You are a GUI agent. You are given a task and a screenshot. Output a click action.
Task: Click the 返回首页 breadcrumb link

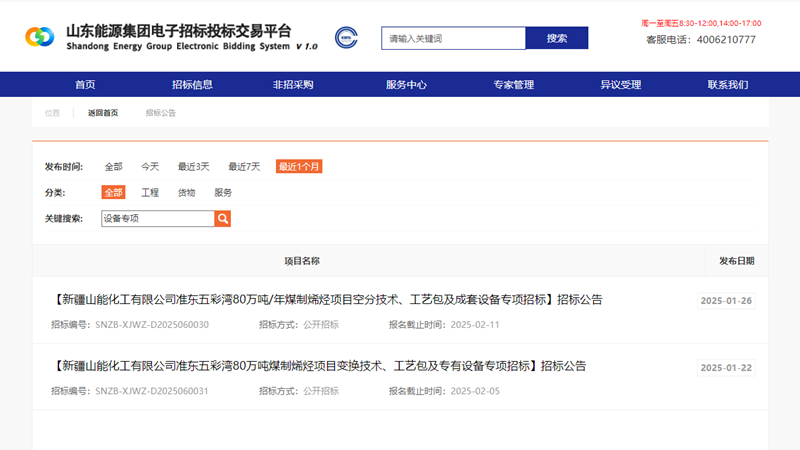coord(103,113)
